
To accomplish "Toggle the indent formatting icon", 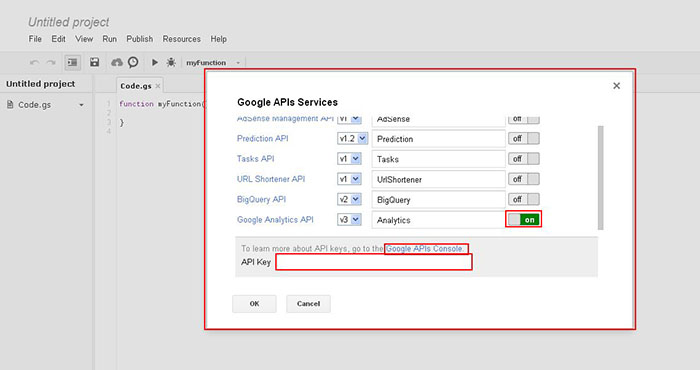I will pyautogui.click(x=72, y=62).
